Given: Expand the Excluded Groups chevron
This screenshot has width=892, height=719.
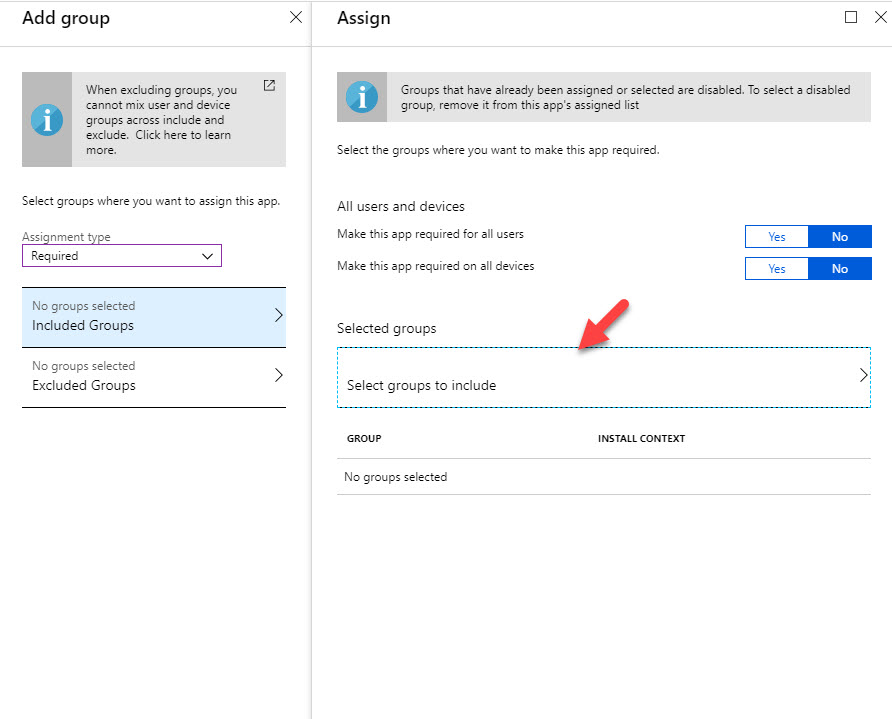Looking at the screenshot, I should coord(279,375).
